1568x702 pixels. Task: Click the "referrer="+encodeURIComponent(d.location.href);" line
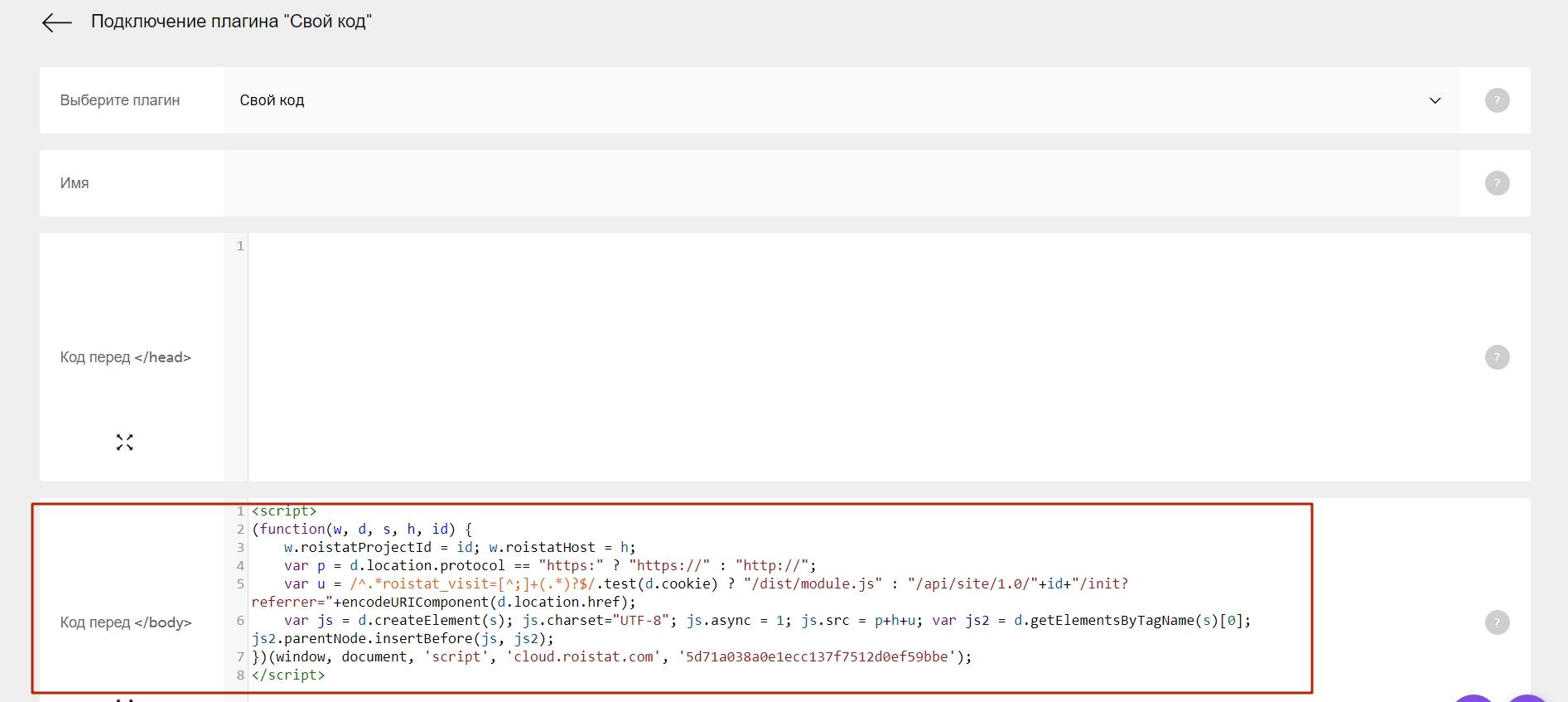[444, 602]
